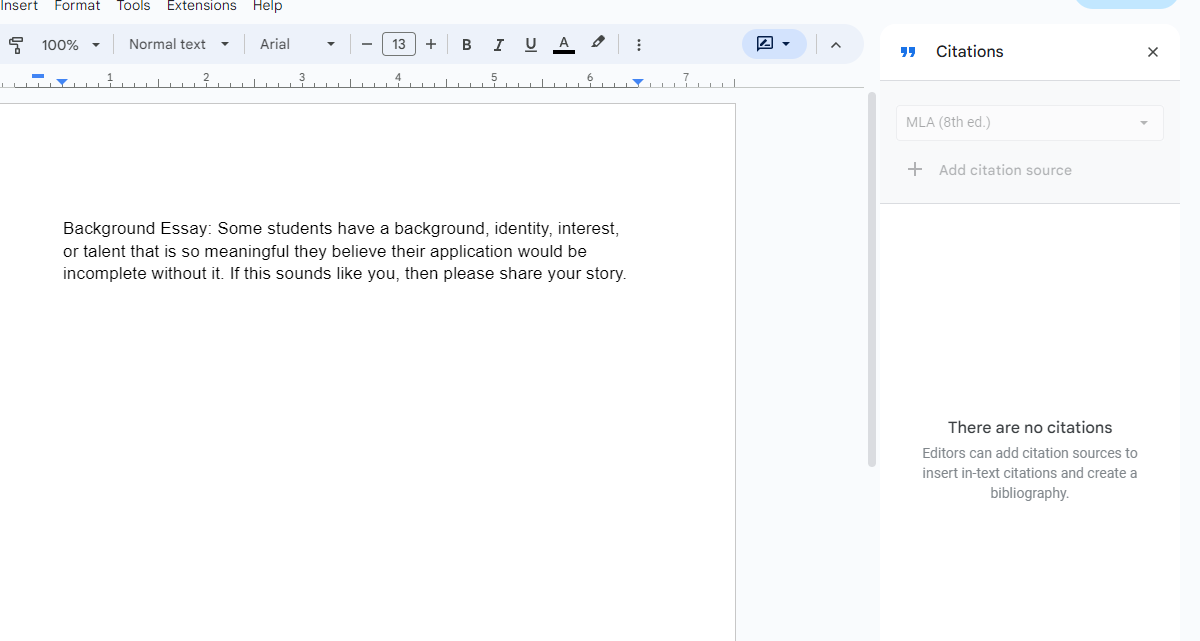The width and height of the screenshot is (1200, 641).
Task: Open the Normal text styles dropdown
Action: coord(178,44)
